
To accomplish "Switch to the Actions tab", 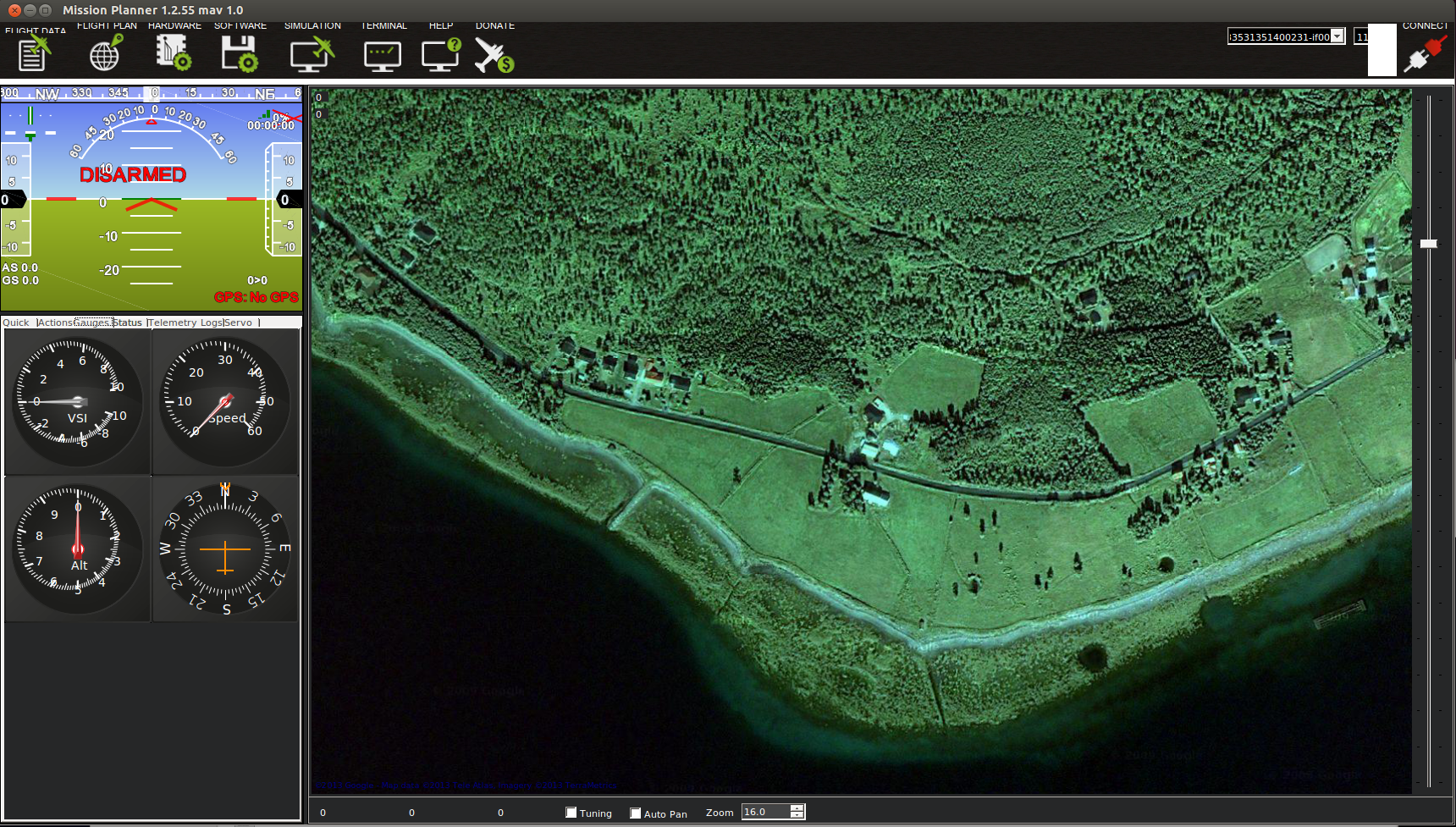I will [55, 323].
